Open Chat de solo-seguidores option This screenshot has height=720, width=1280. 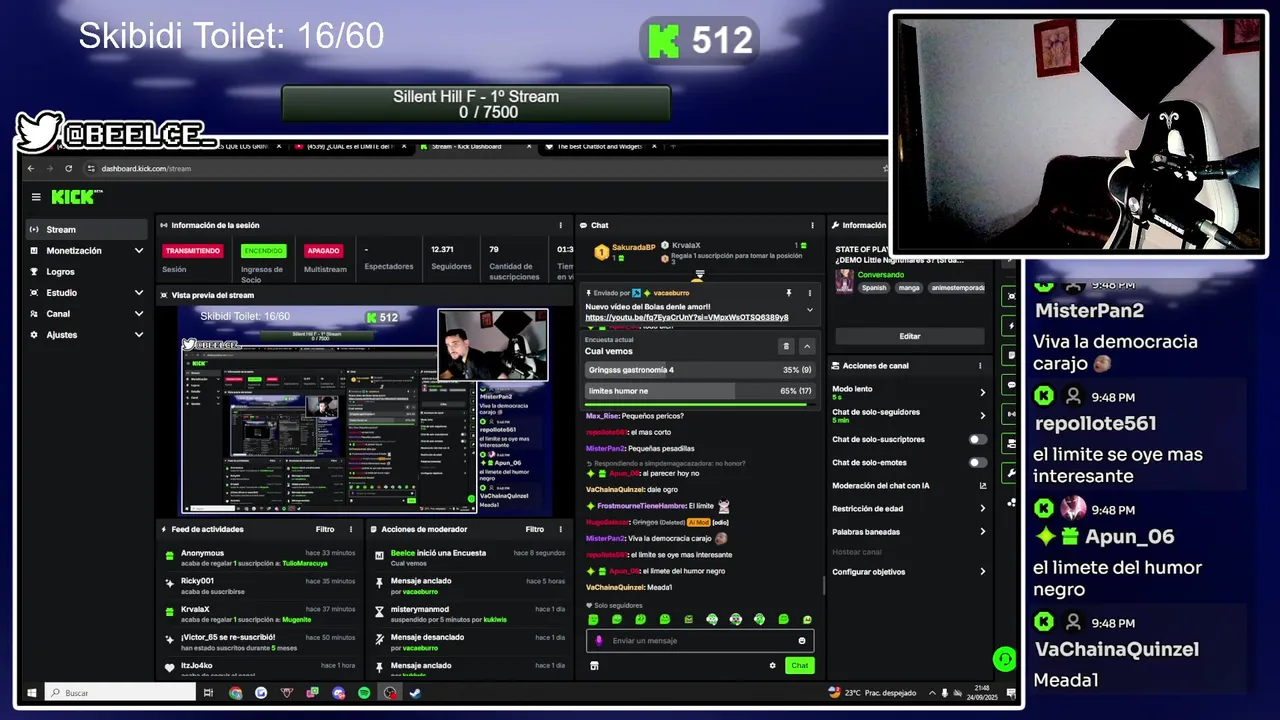[x=909, y=415]
